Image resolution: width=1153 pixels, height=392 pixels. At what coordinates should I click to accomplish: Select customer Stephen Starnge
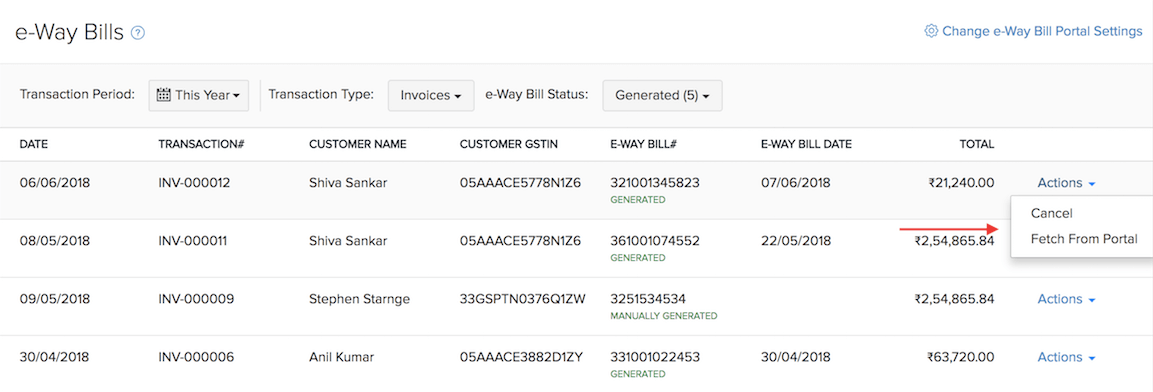tap(360, 299)
